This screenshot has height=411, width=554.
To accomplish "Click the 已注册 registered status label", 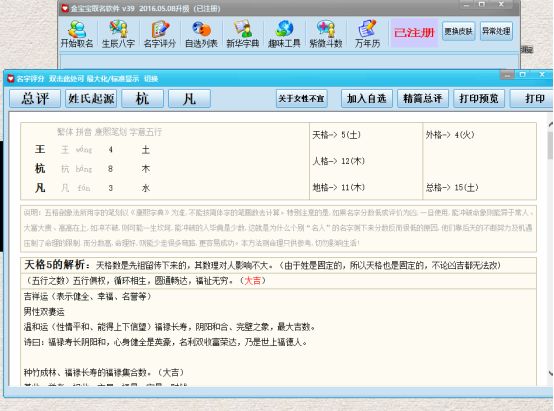I will tap(414, 33).
